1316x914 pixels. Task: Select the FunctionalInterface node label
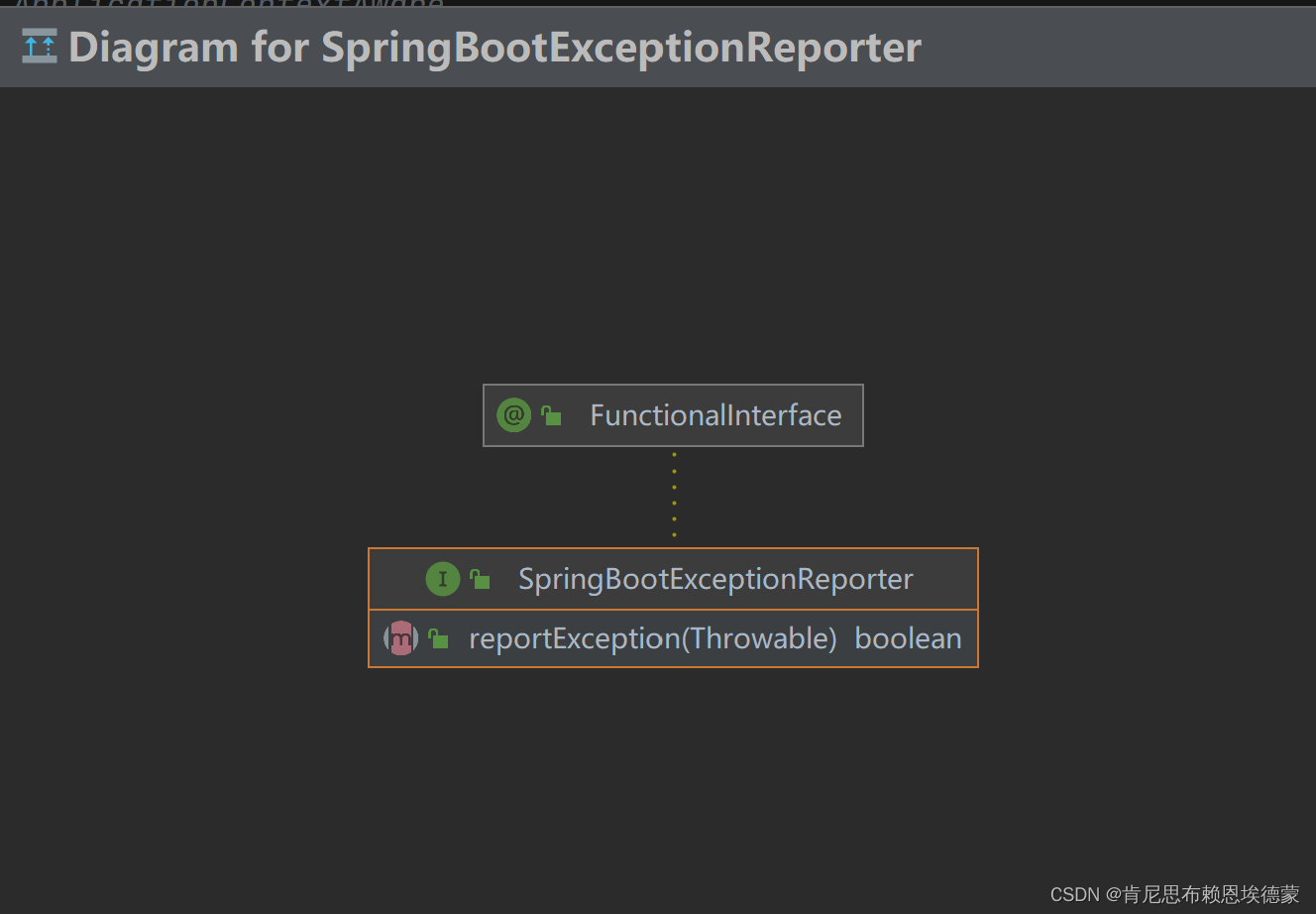(715, 415)
